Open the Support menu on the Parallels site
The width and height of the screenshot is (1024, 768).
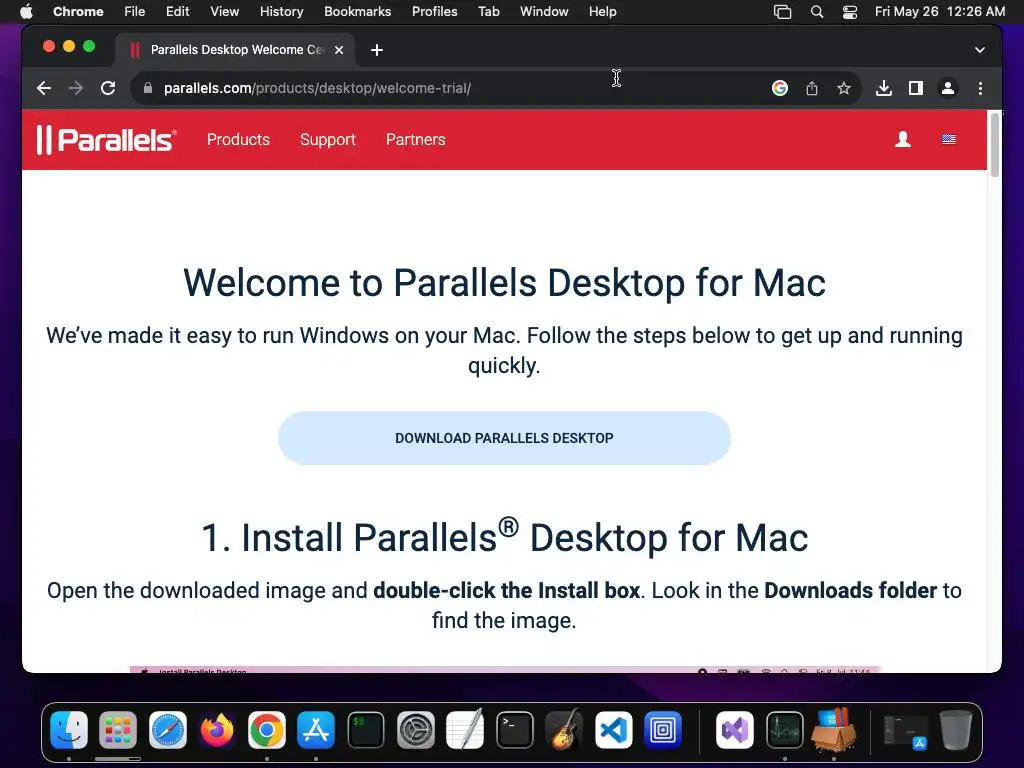[x=328, y=140]
